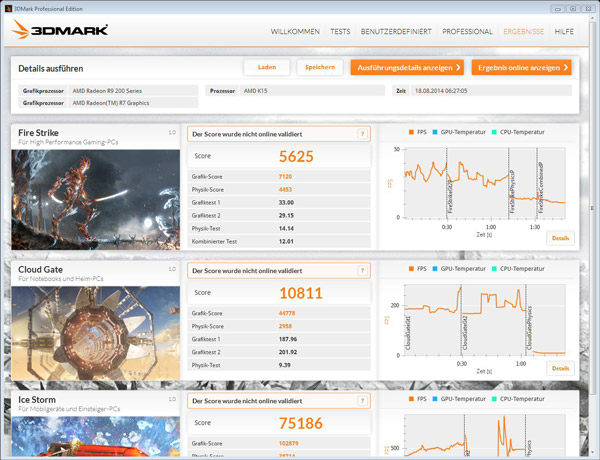The height and width of the screenshot is (460, 600).
Task: Click Cloud Gate Grafiktest 2 value 201.92
Action: [x=288, y=352]
